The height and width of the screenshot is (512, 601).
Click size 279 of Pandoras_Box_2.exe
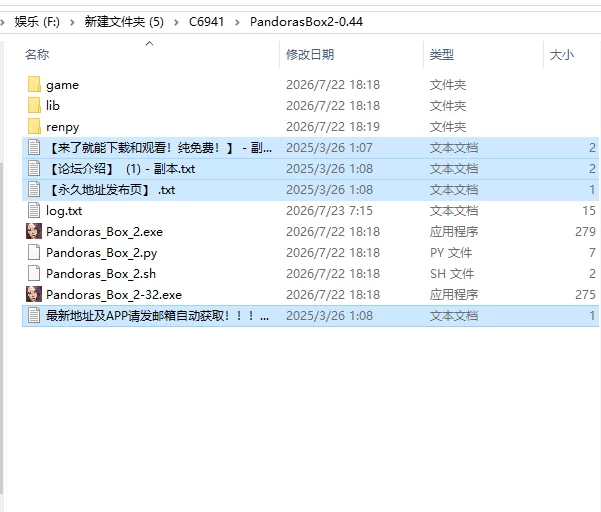click(x=585, y=232)
